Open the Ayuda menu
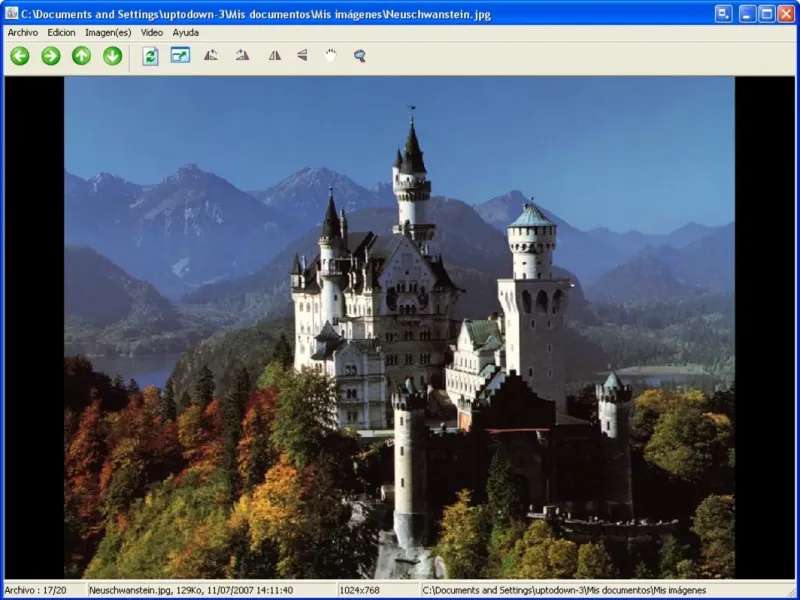The width and height of the screenshot is (800, 600). click(186, 33)
